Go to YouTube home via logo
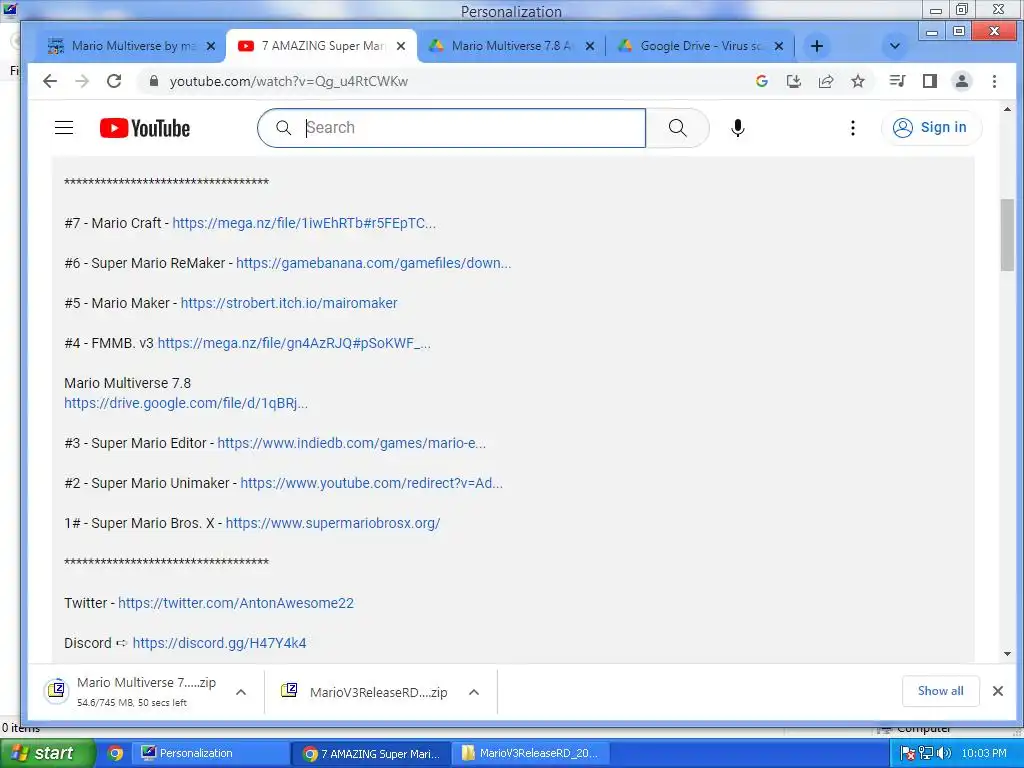The height and width of the screenshot is (768, 1024). pos(145,128)
